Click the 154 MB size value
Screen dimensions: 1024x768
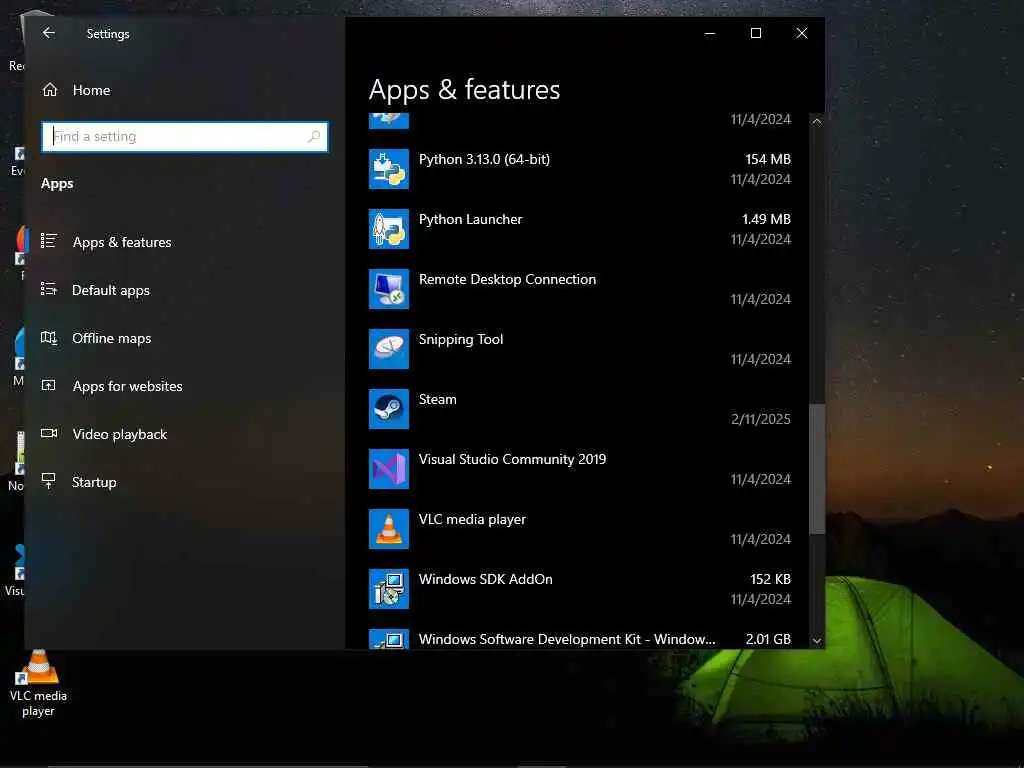(768, 159)
